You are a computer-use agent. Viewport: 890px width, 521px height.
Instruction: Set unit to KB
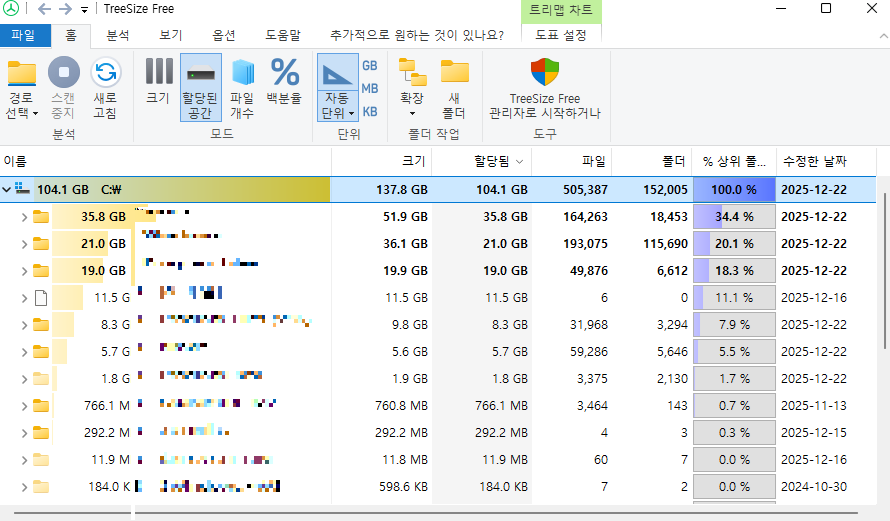point(370,111)
